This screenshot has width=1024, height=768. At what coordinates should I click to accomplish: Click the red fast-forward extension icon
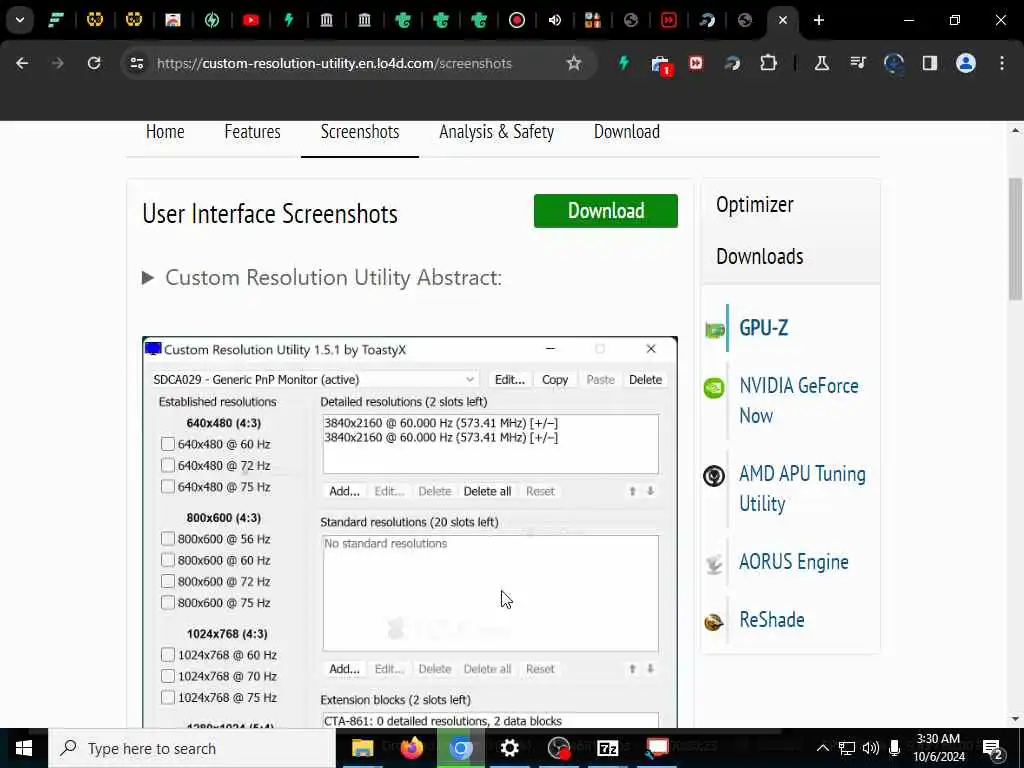696,63
